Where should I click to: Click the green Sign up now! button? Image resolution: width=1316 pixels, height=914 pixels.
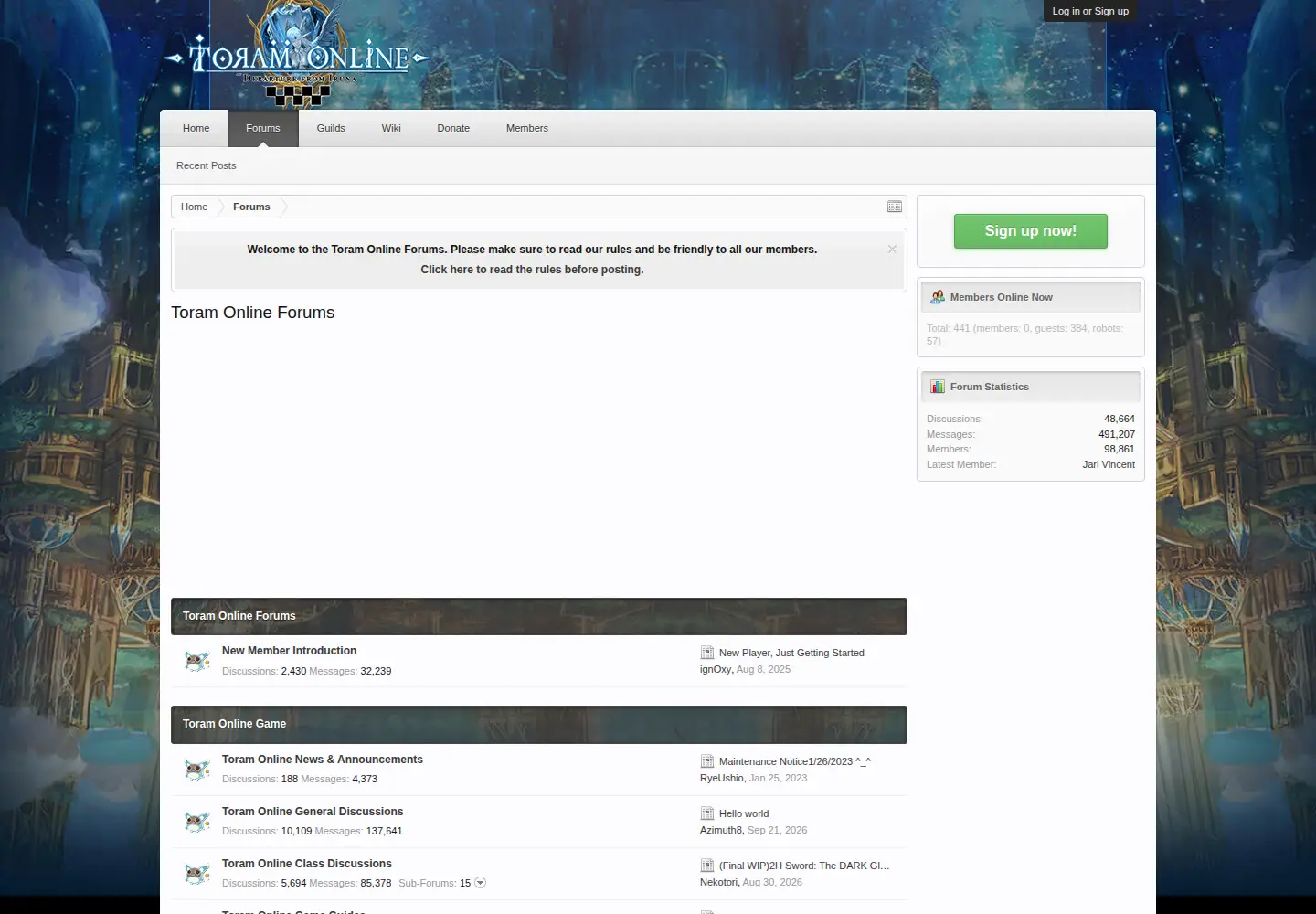(1031, 231)
